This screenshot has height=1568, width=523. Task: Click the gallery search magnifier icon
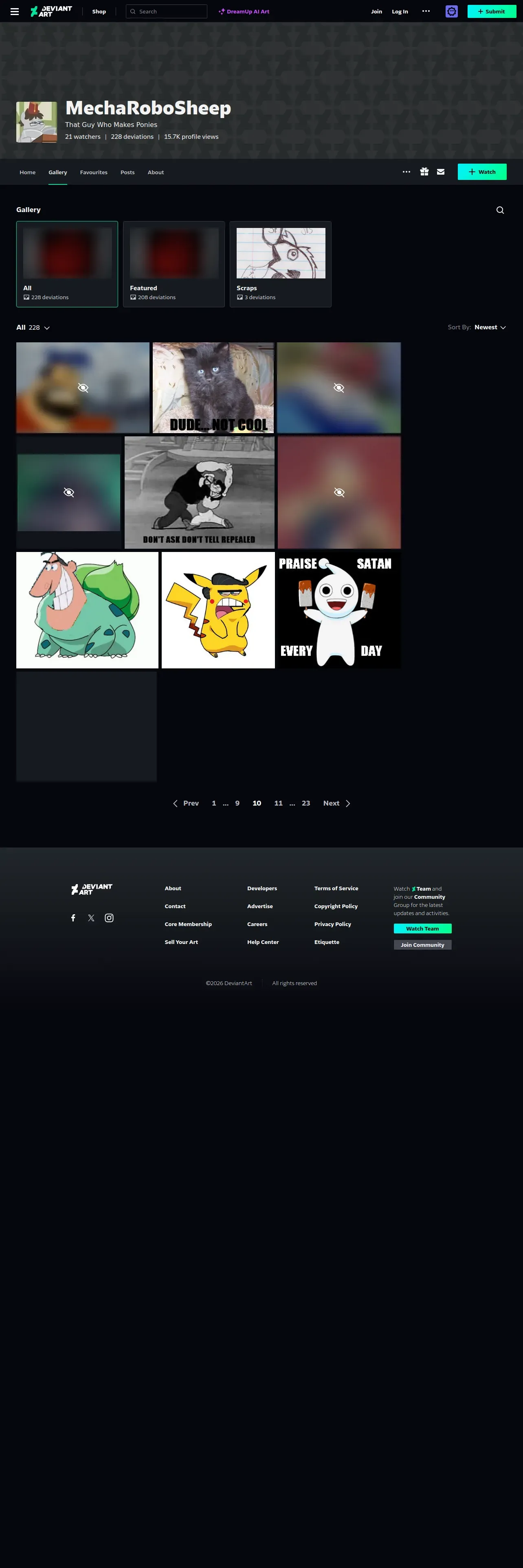pyautogui.click(x=500, y=210)
